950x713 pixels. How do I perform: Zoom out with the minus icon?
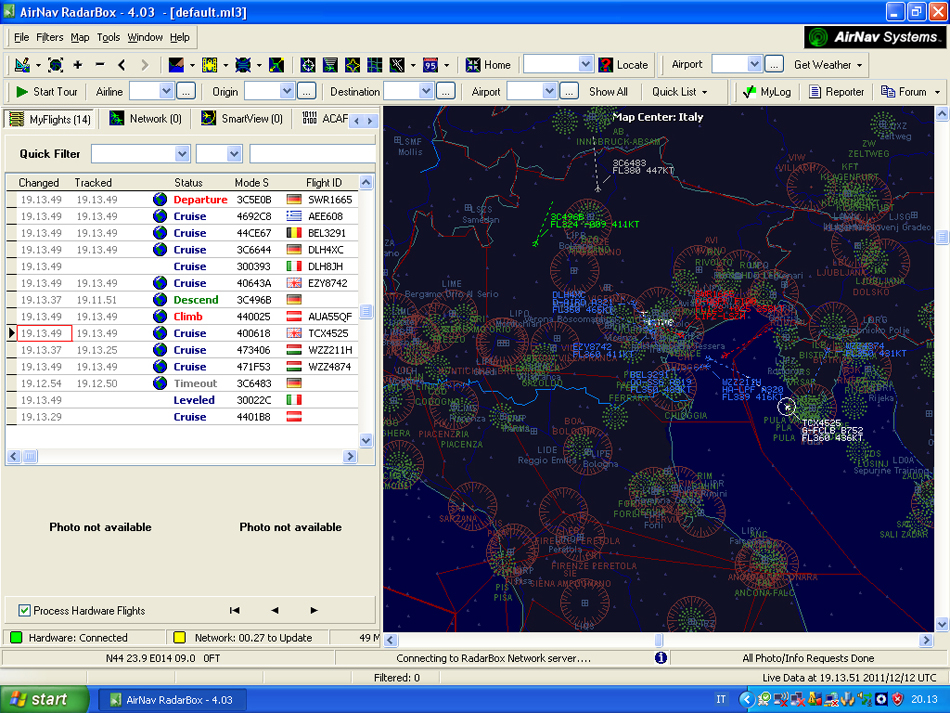tap(100, 65)
